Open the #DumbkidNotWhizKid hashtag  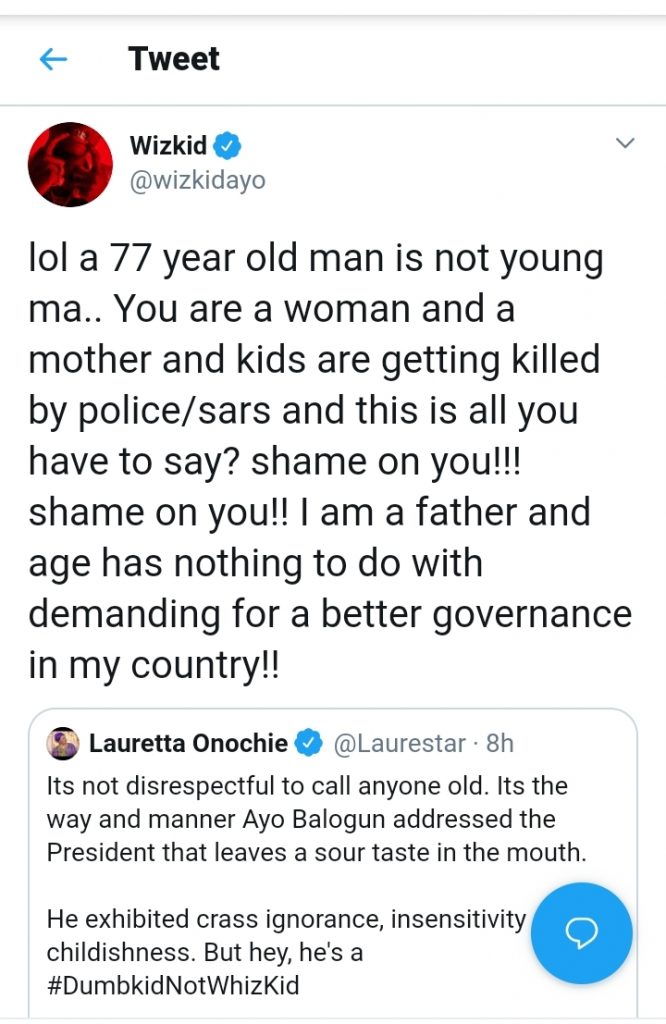[x=173, y=985]
